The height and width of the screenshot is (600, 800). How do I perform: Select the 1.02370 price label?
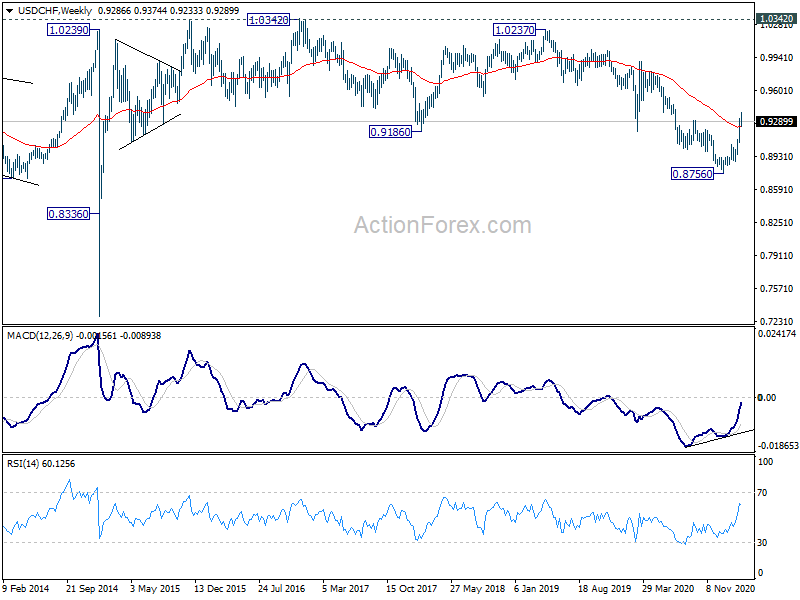(515, 30)
